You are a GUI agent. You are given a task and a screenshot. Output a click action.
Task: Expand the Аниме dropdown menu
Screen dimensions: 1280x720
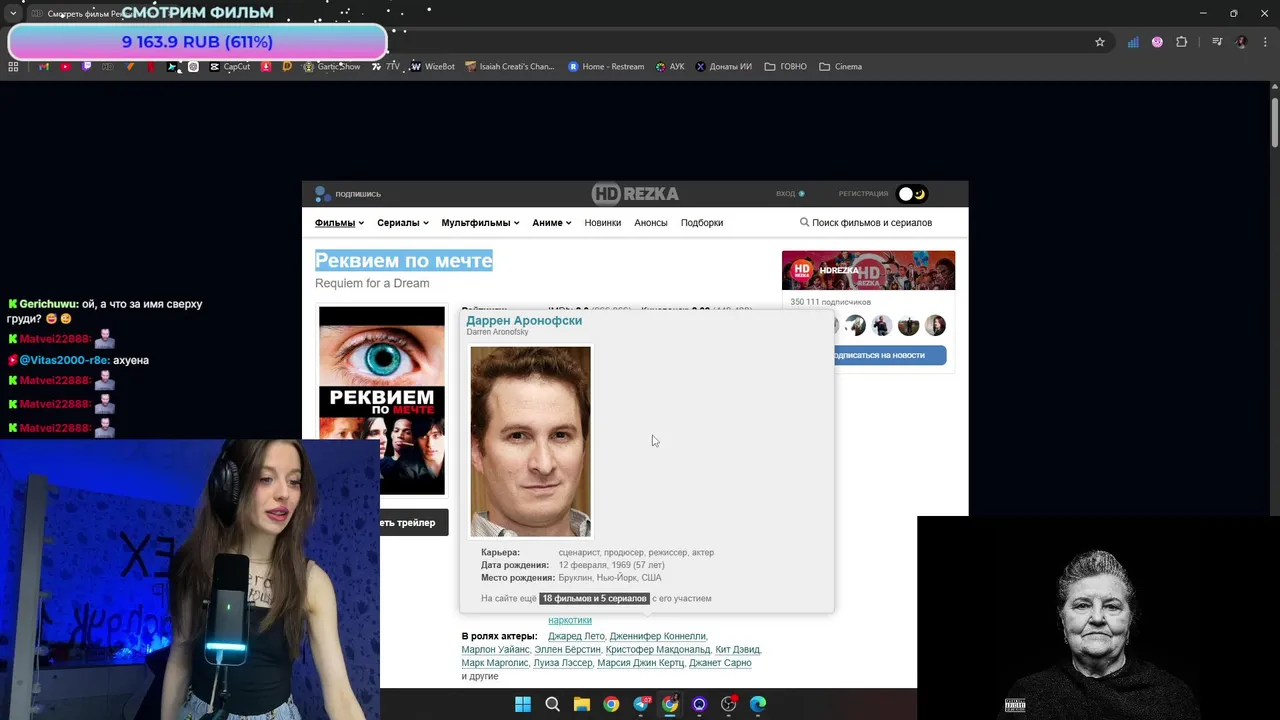[552, 223]
